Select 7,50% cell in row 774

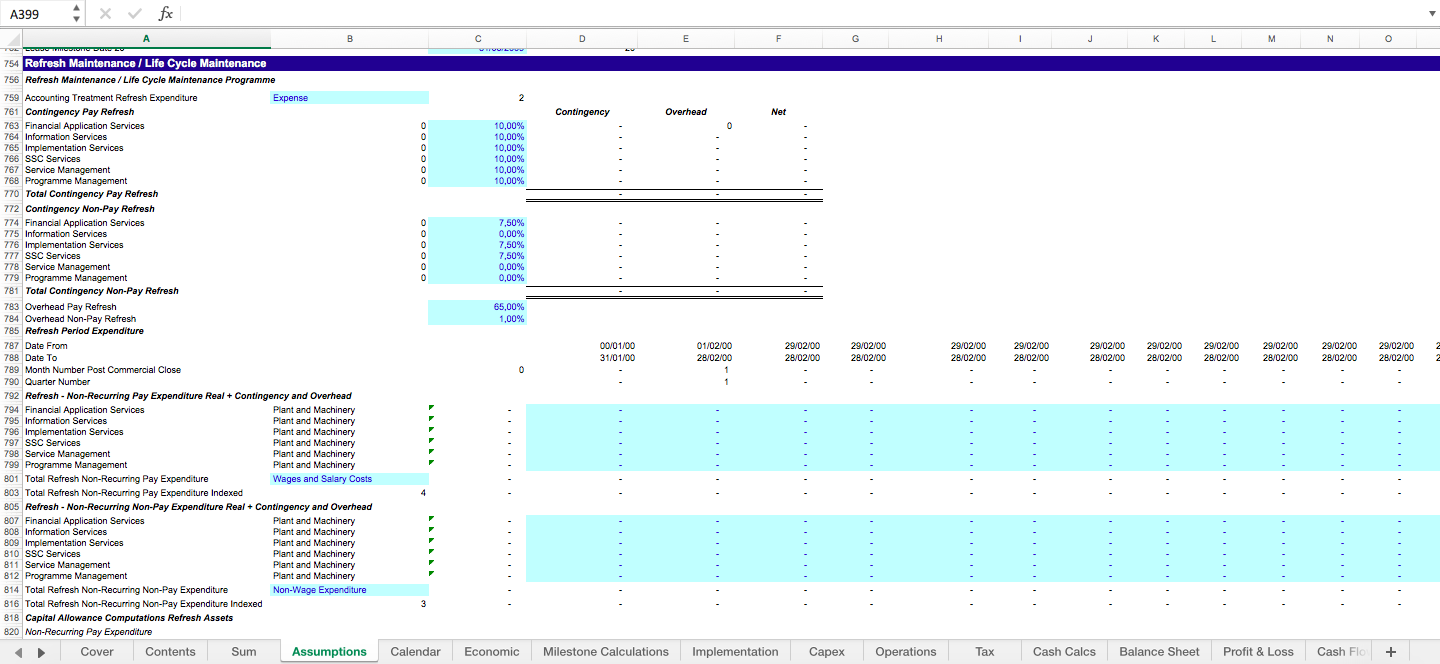(x=477, y=223)
